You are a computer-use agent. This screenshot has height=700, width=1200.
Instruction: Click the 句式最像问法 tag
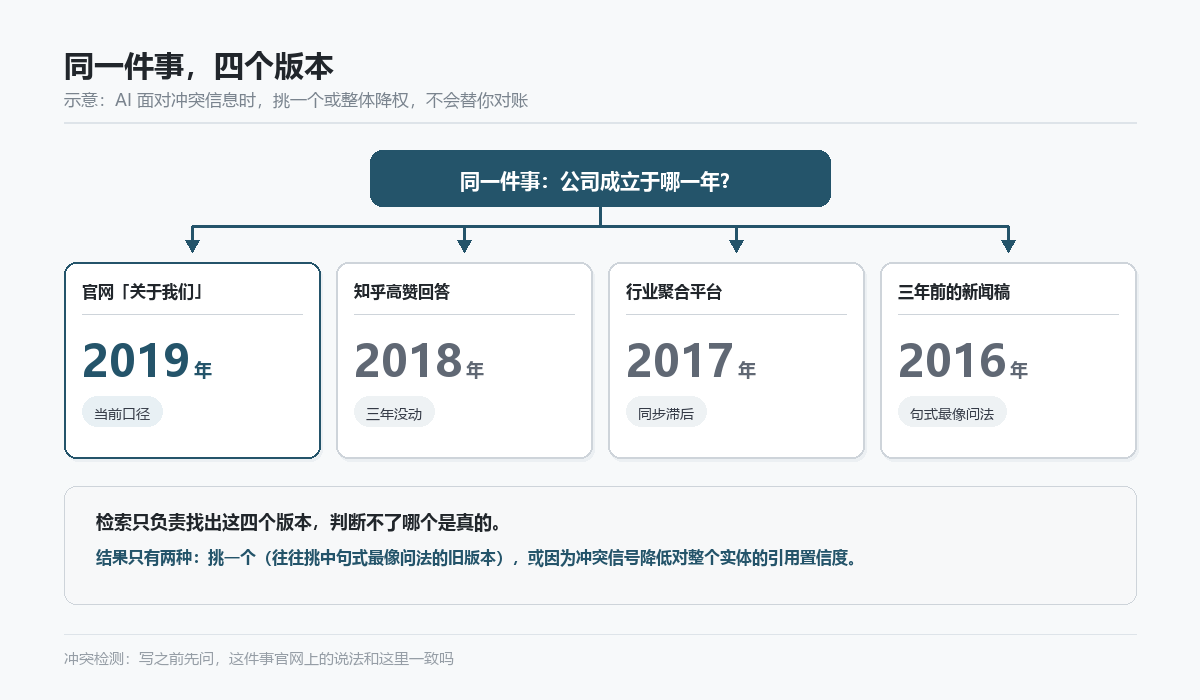click(952, 412)
